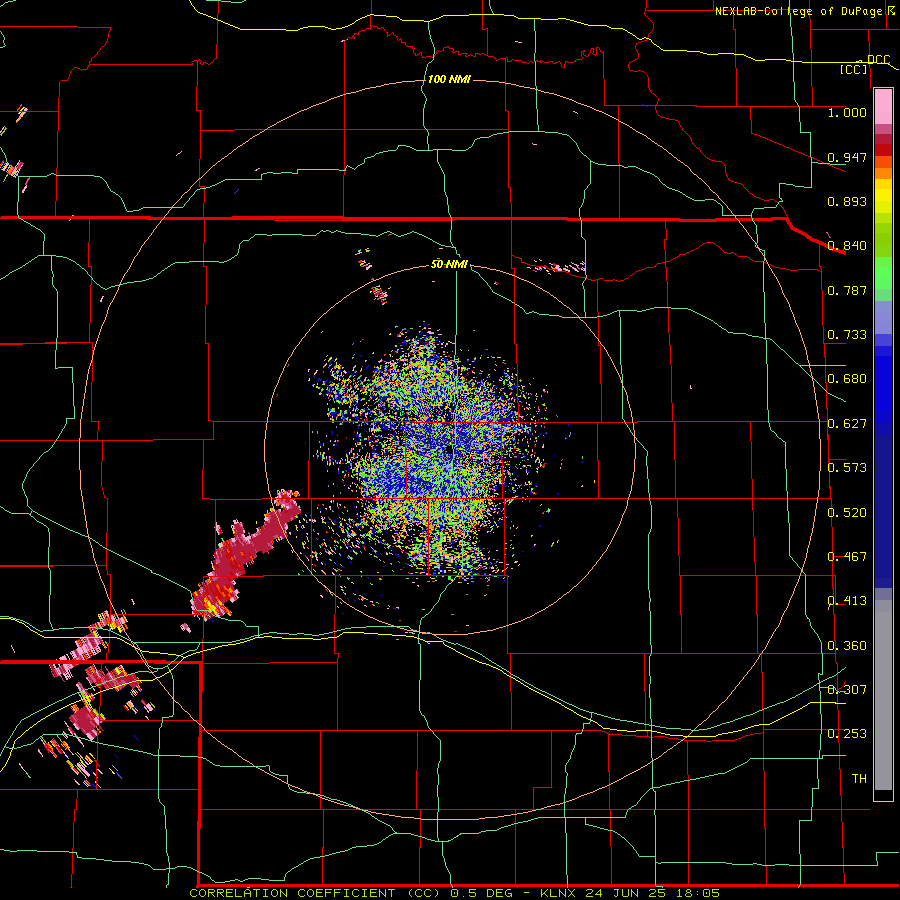Screen dimensions: 900x900
Task: Click the 50 NMI range ring label
Action: click(x=449, y=265)
